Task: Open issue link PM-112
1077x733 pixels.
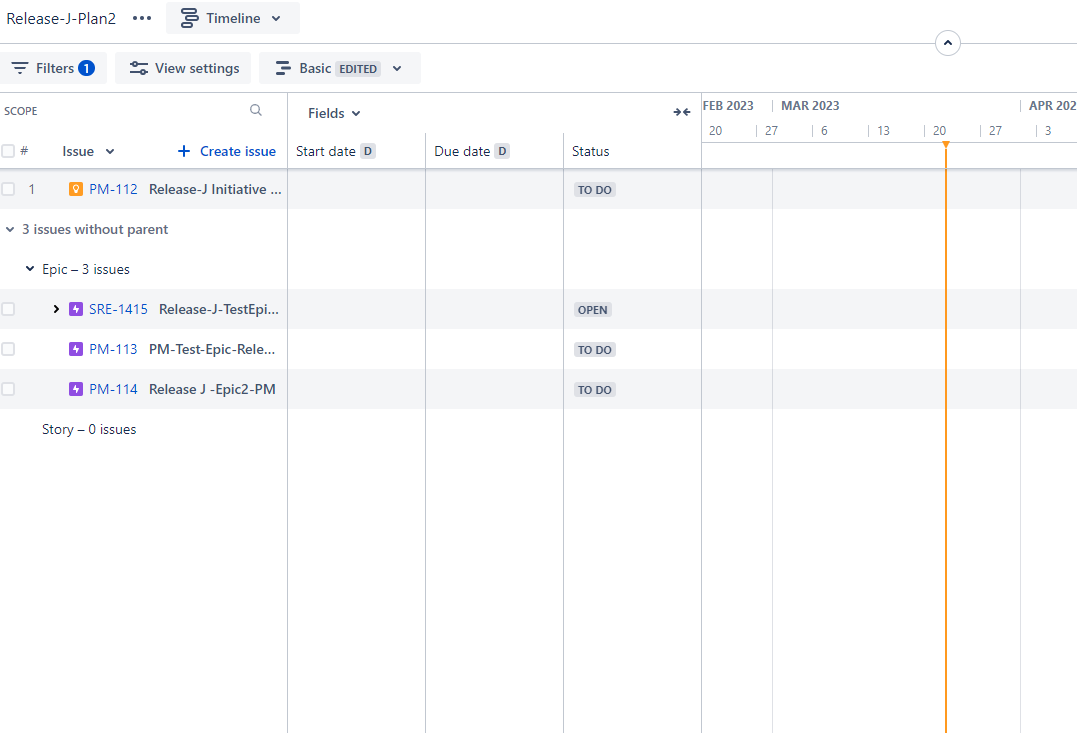Action: (113, 189)
